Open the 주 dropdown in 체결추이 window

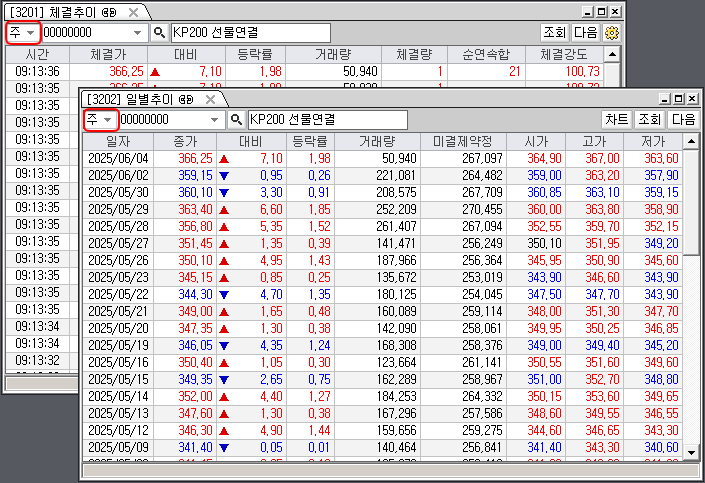coord(21,32)
